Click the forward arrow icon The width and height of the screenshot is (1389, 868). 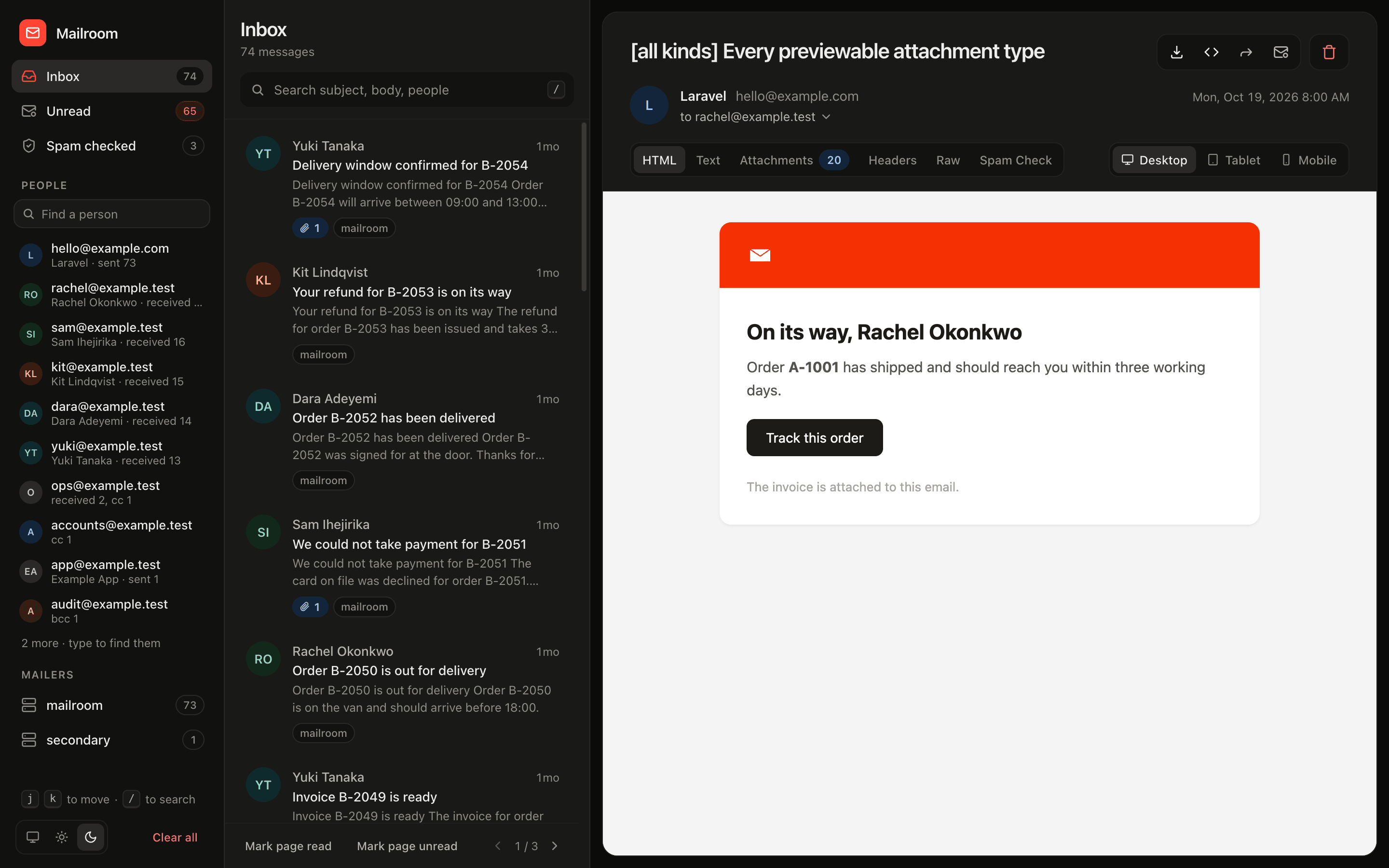point(1245,52)
